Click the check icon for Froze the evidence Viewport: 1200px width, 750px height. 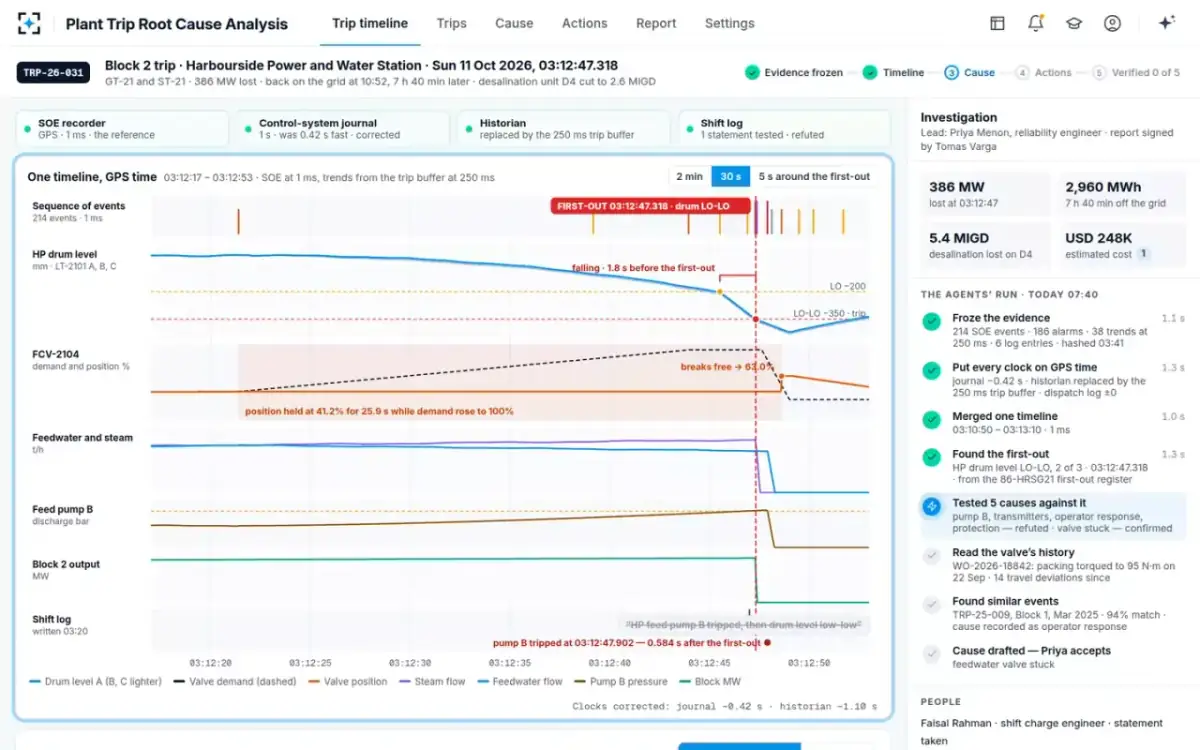pos(932,322)
